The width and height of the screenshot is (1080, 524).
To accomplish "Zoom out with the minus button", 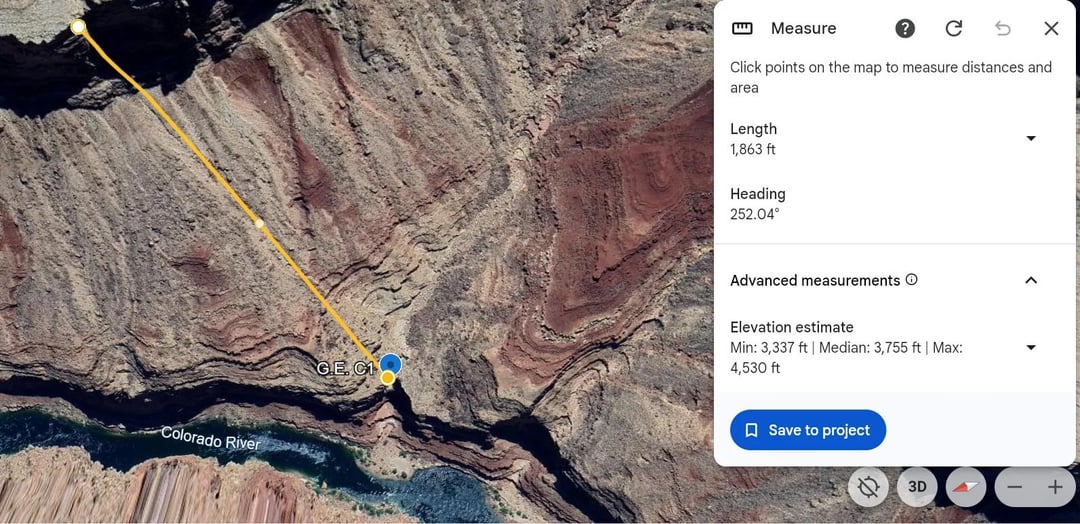I will (x=1015, y=487).
